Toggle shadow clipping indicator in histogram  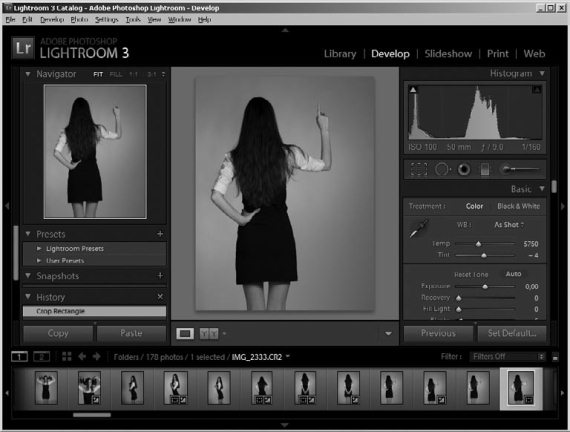pyautogui.click(x=413, y=89)
